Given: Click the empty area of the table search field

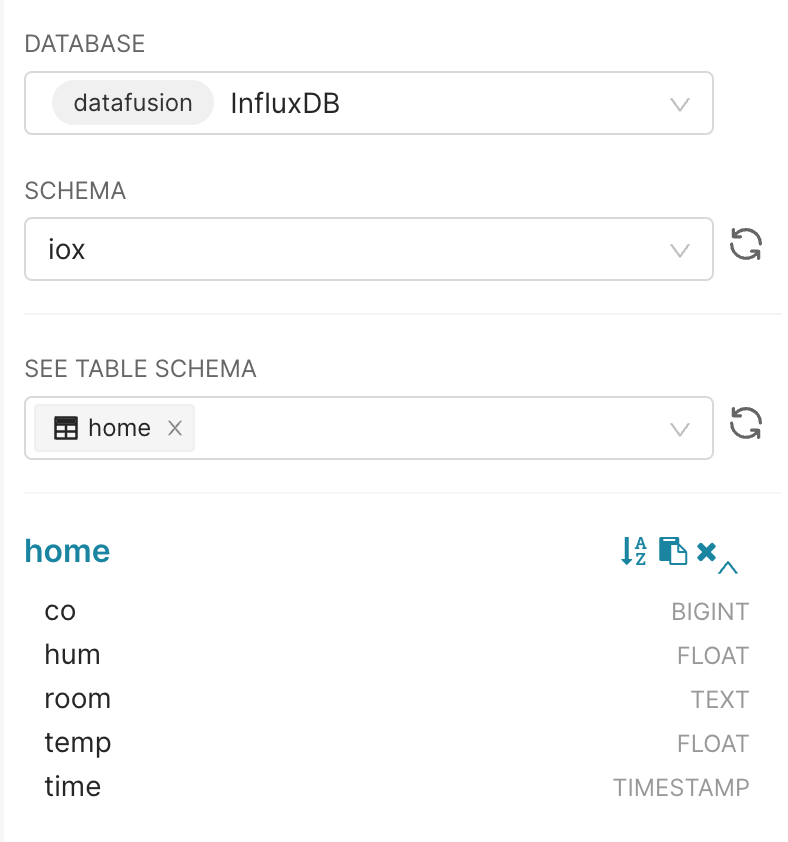Looking at the screenshot, I should tap(420, 429).
